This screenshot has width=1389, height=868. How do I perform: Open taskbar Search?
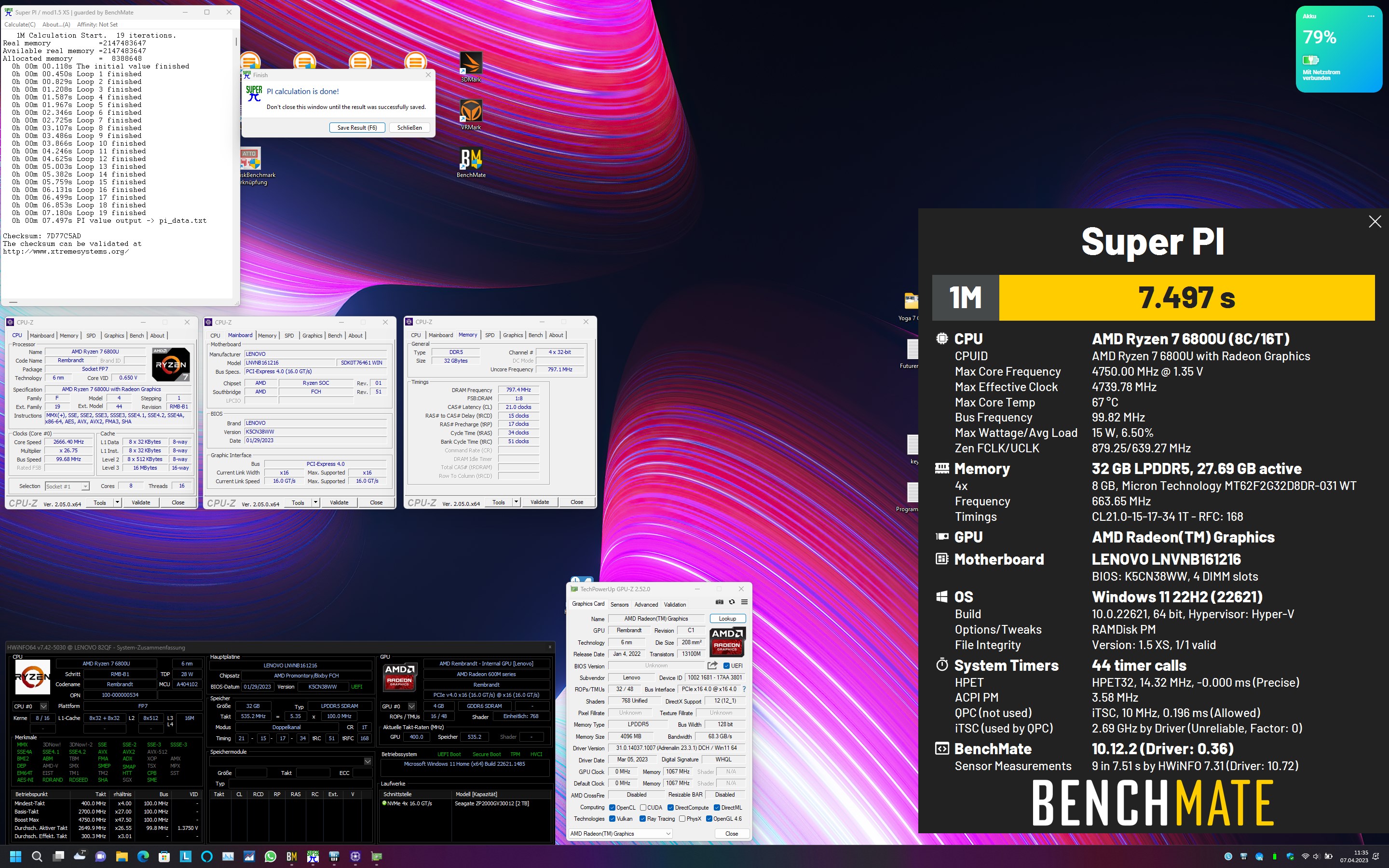point(37,856)
